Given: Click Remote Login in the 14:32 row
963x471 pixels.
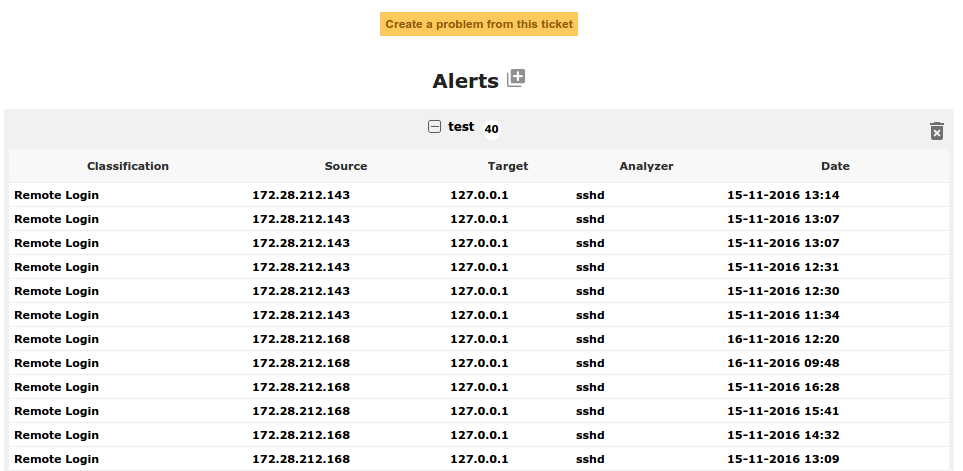Looking at the screenshot, I should tap(57, 435).
